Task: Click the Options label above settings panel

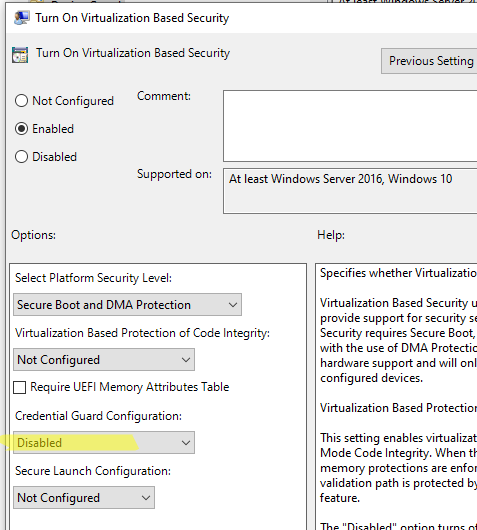Action: click(x=33, y=235)
